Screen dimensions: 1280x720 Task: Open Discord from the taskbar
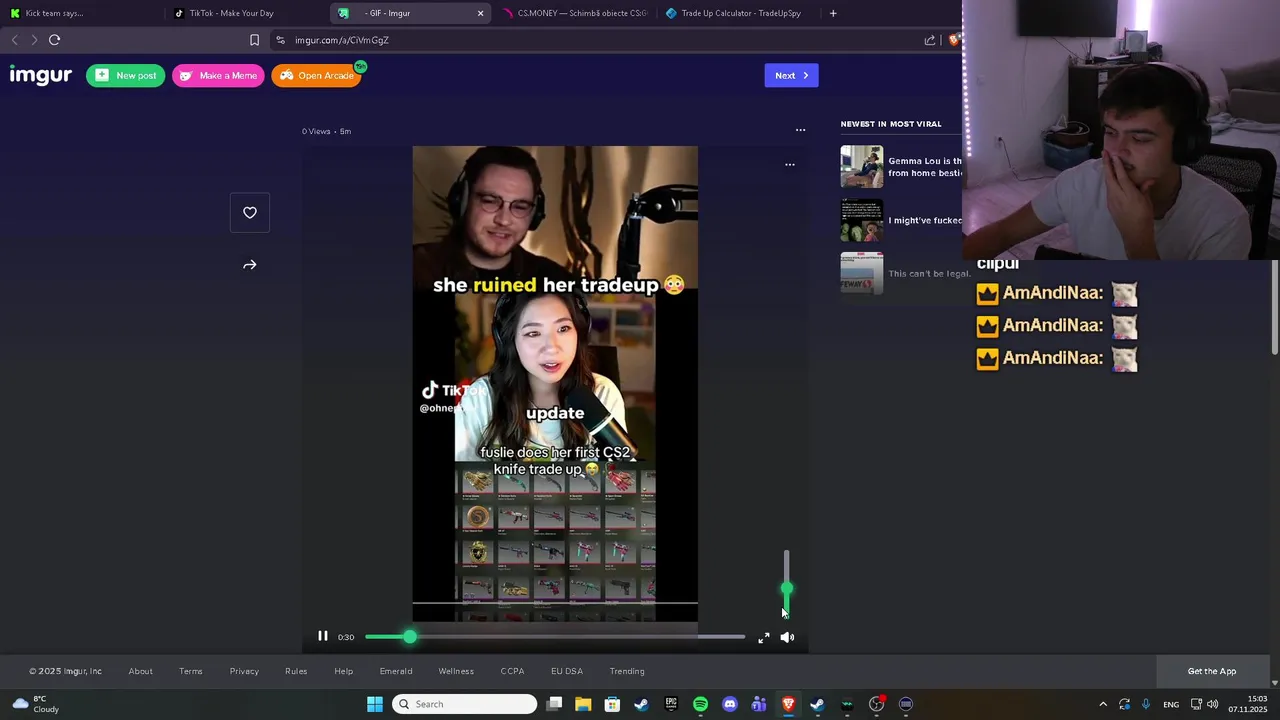(x=730, y=704)
